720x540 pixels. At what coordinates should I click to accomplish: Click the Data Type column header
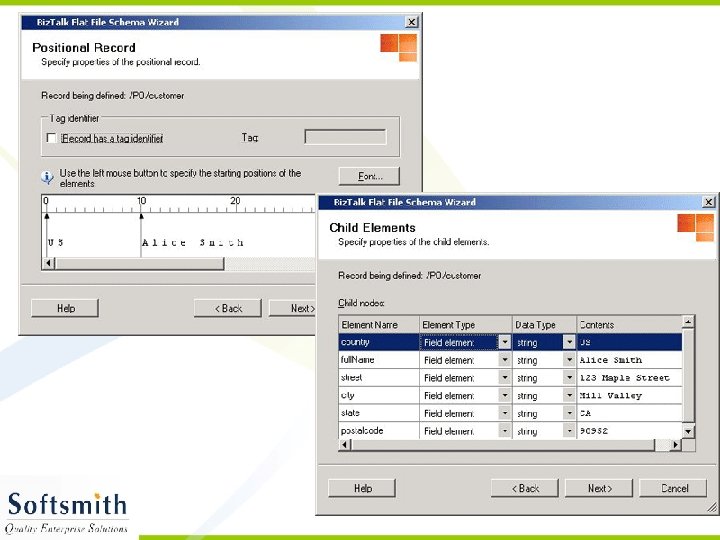click(x=544, y=325)
